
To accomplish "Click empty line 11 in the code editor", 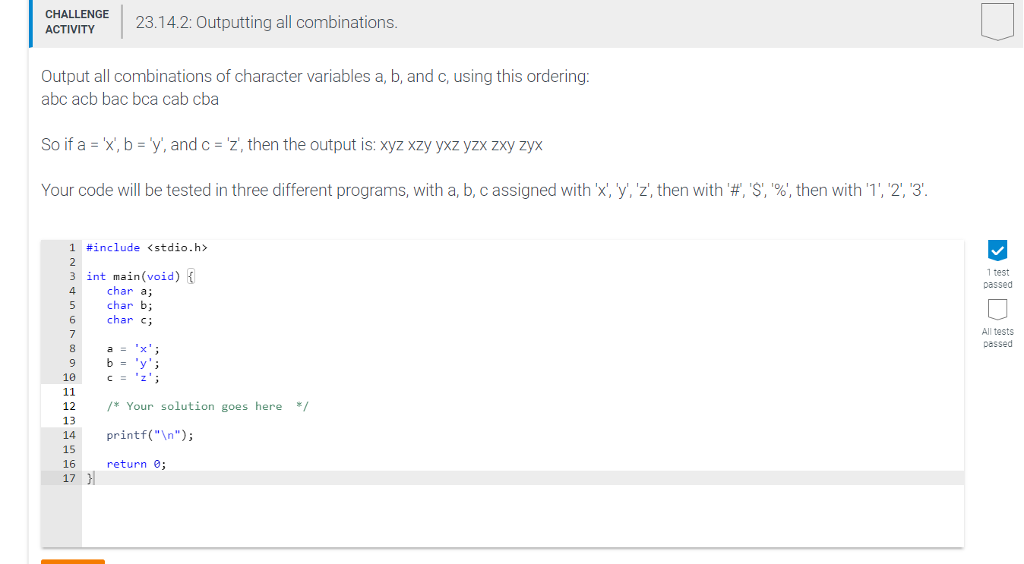I will (x=522, y=392).
